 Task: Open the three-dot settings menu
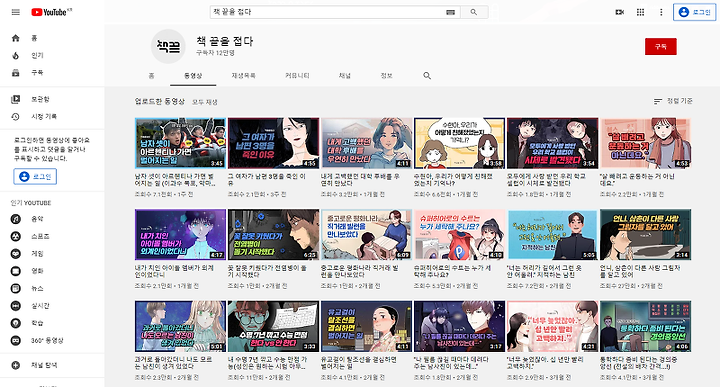[661, 12]
